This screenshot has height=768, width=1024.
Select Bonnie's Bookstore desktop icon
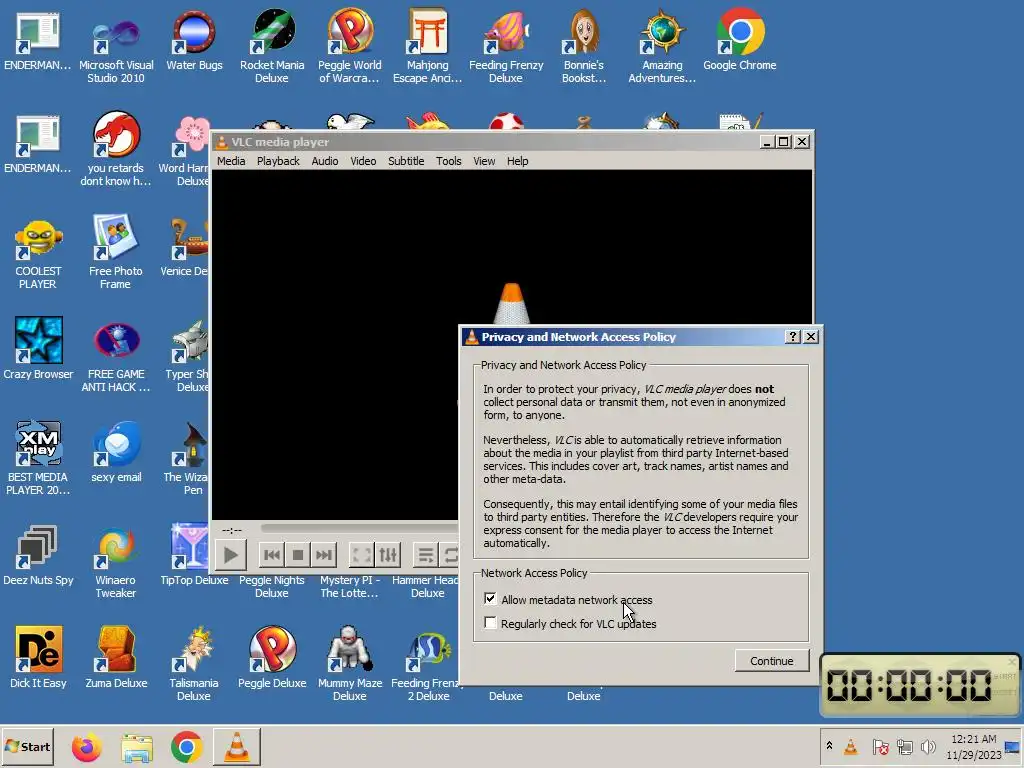tap(584, 46)
